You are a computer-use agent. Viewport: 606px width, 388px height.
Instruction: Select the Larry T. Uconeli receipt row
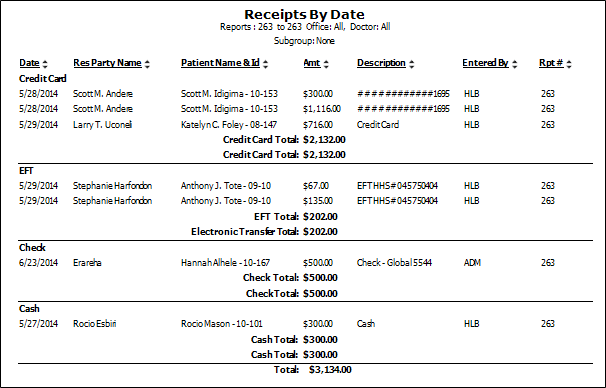tap(287, 125)
